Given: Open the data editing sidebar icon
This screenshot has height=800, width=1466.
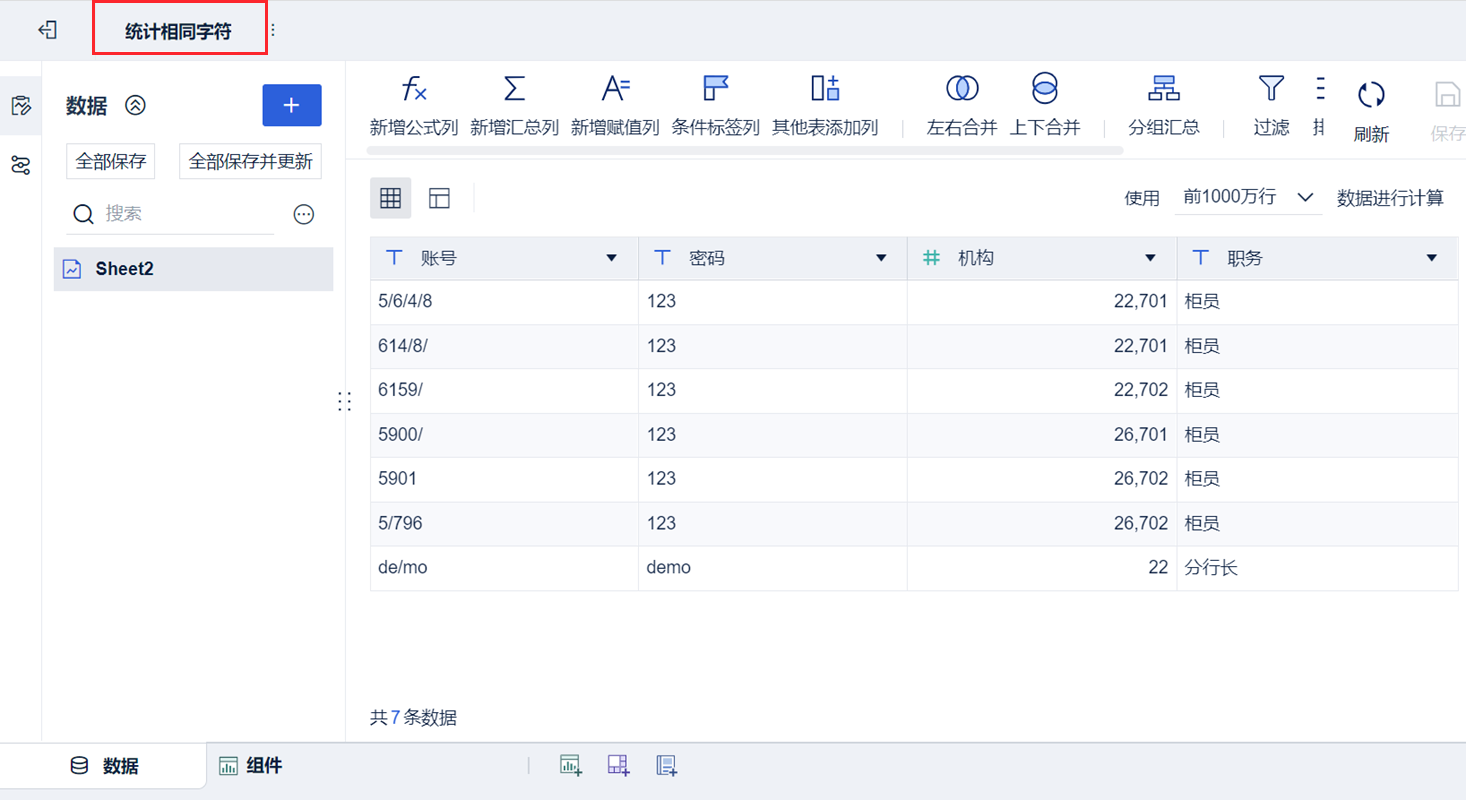Looking at the screenshot, I should pos(21,106).
